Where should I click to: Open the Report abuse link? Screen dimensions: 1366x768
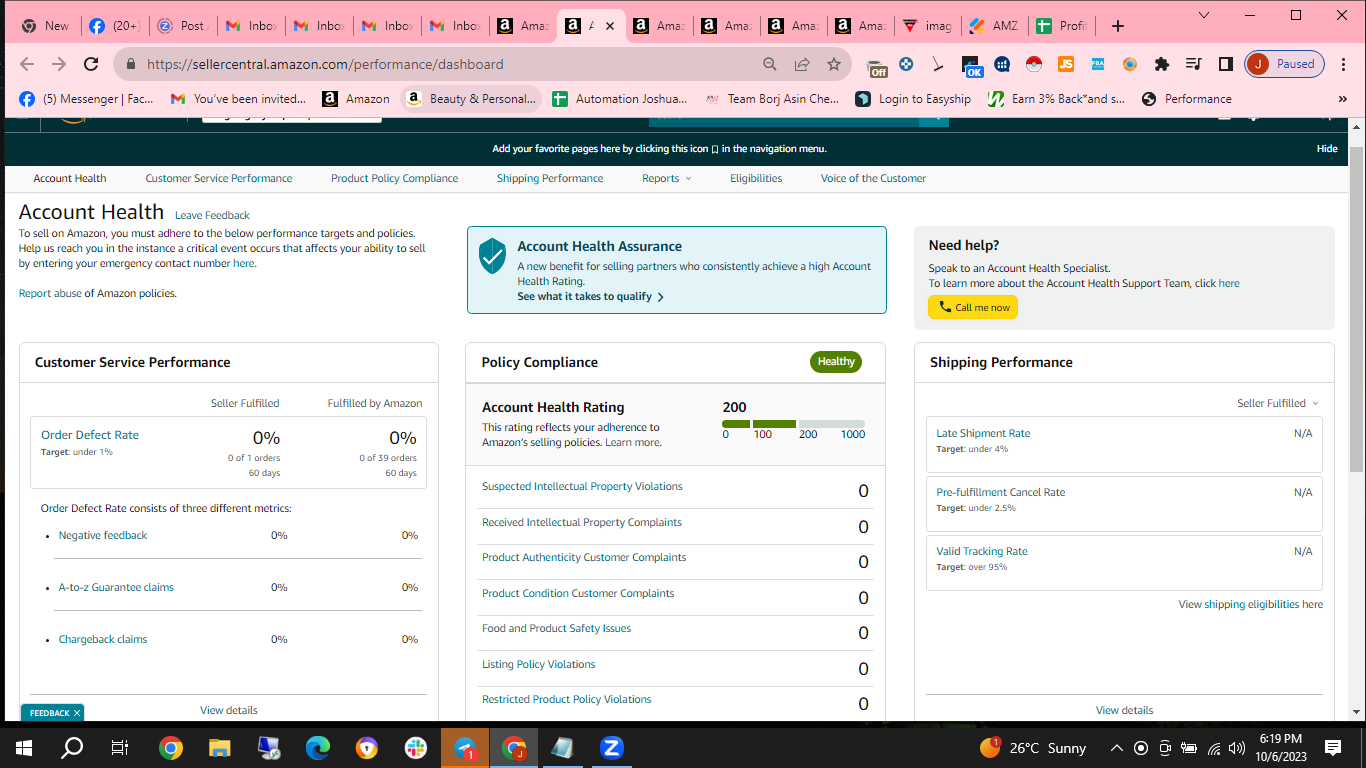[50, 294]
